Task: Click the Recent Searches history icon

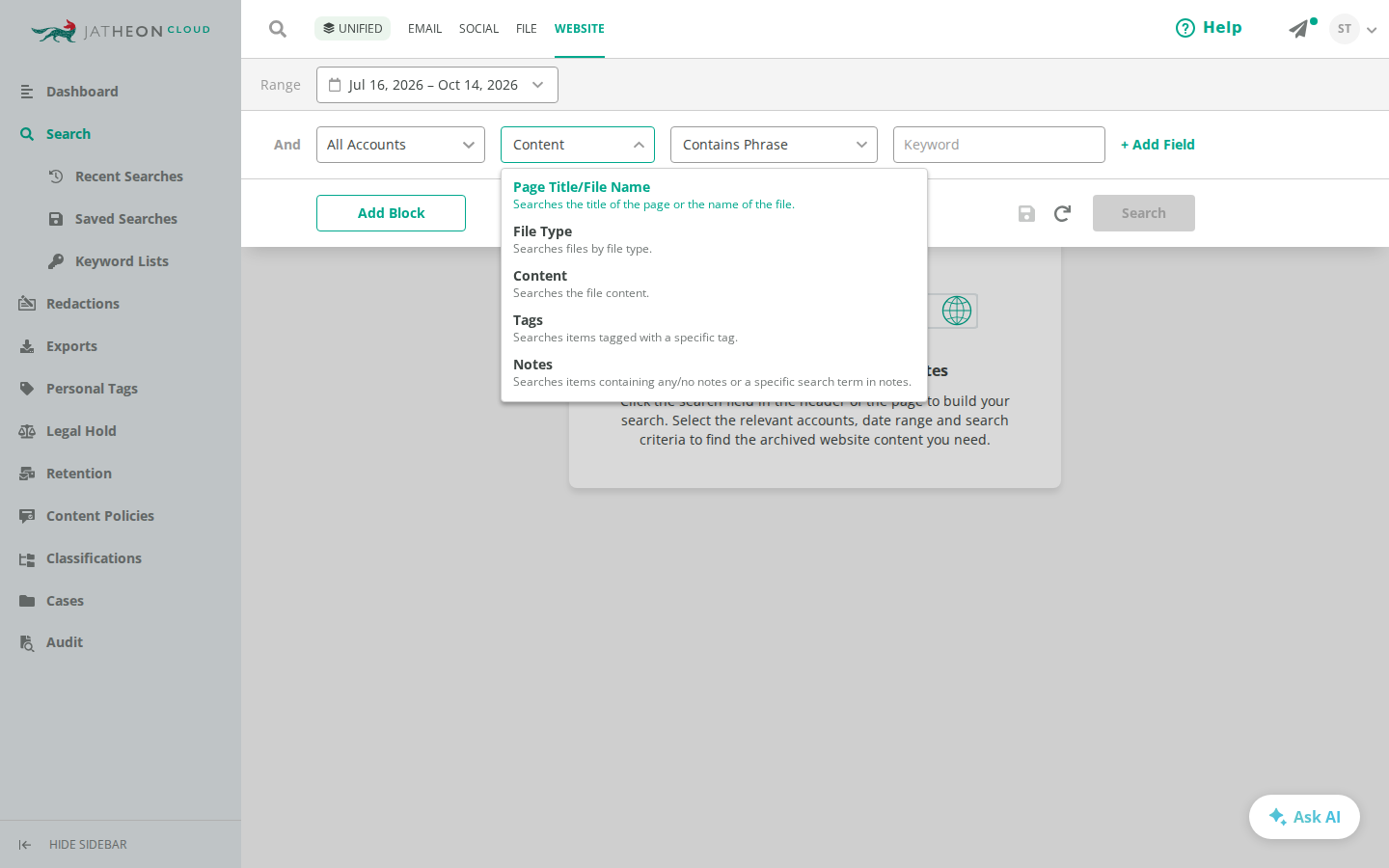Action: click(x=56, y=176)
